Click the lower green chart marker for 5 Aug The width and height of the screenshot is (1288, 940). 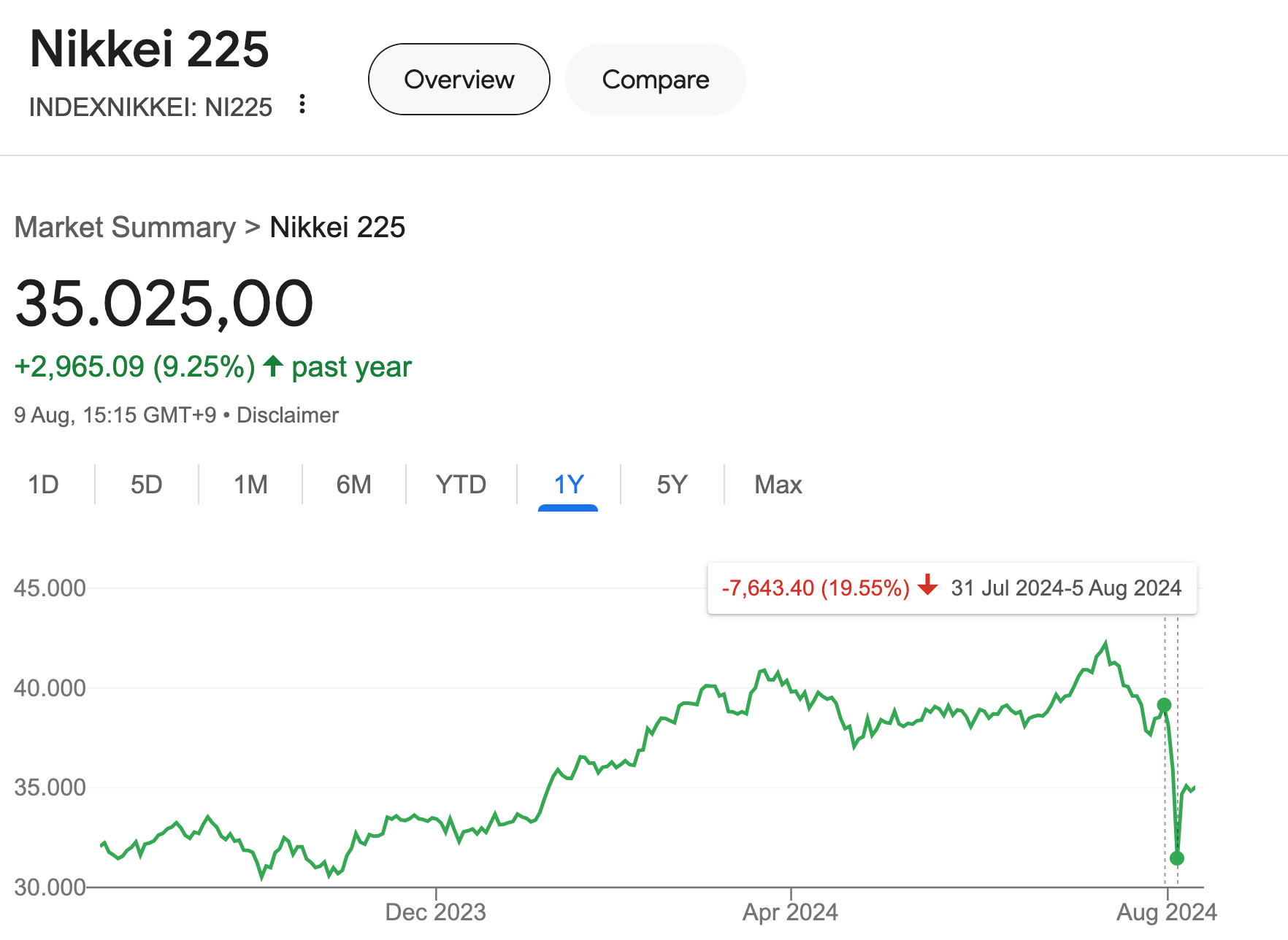pos(1176,858)
